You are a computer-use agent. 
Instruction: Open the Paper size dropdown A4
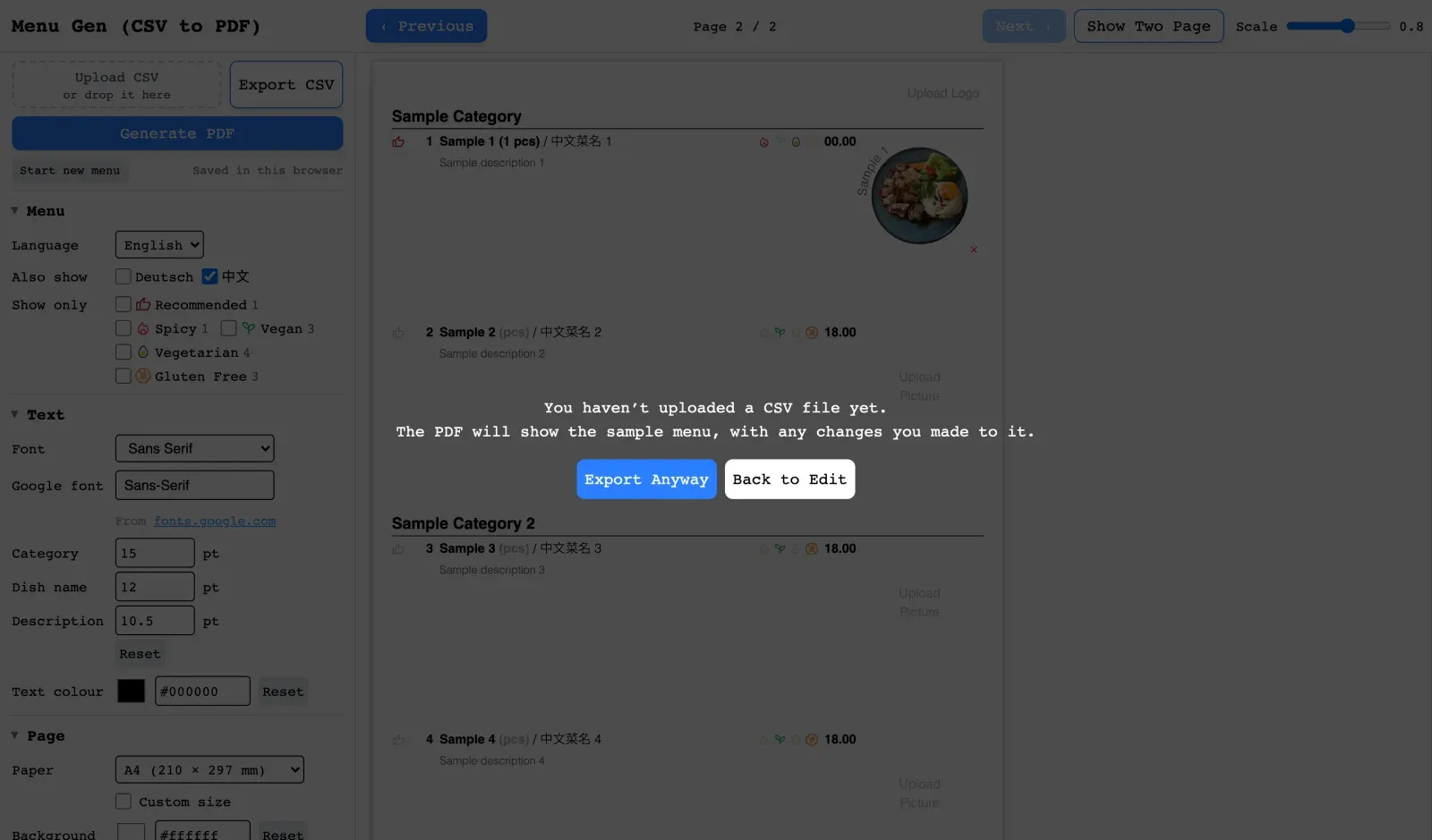(x=209, y=769)
